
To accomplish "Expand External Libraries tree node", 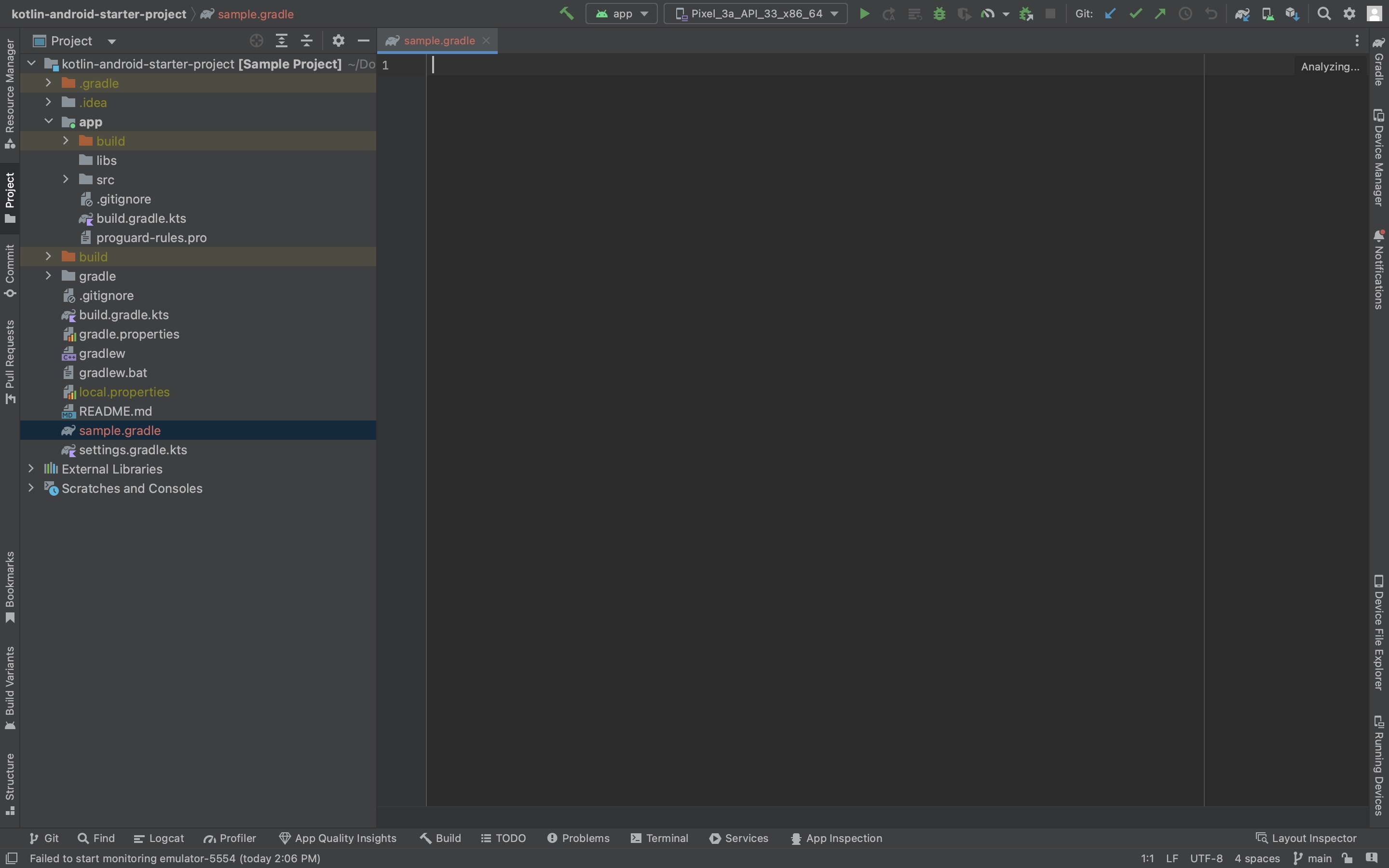I will [30, 468].
